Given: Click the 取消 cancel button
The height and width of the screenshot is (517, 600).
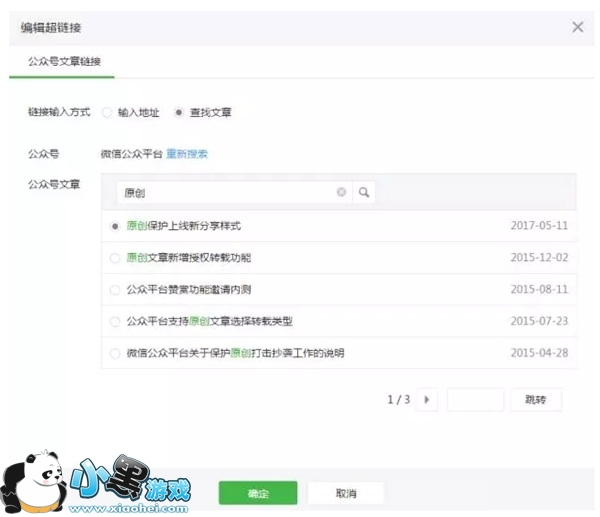Looking at the screenshot, I should coord(346,493).
